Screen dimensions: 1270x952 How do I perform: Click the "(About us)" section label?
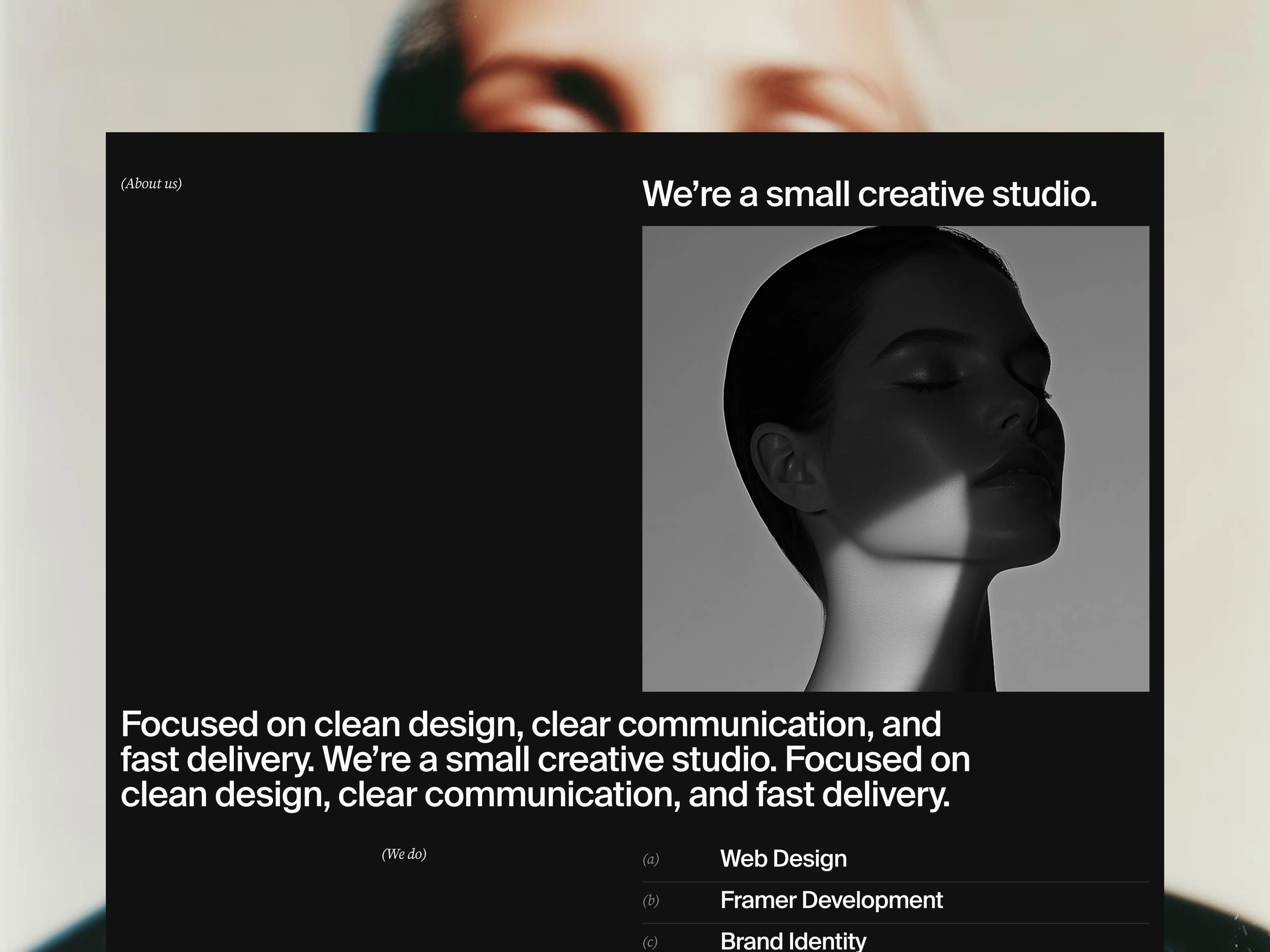(x=151, y=184)
